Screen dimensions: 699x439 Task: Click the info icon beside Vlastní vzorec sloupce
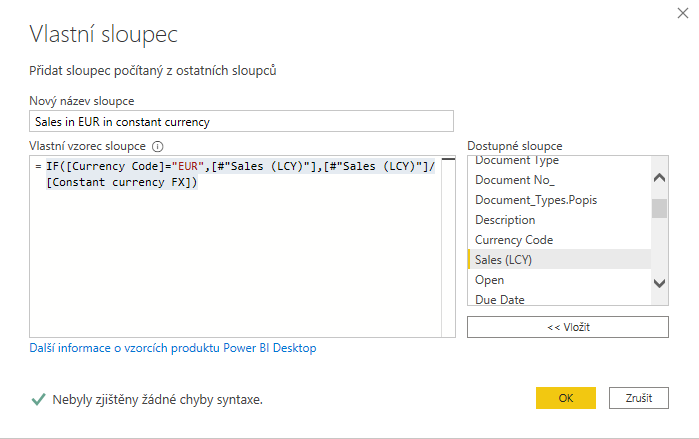coord(158,146)
